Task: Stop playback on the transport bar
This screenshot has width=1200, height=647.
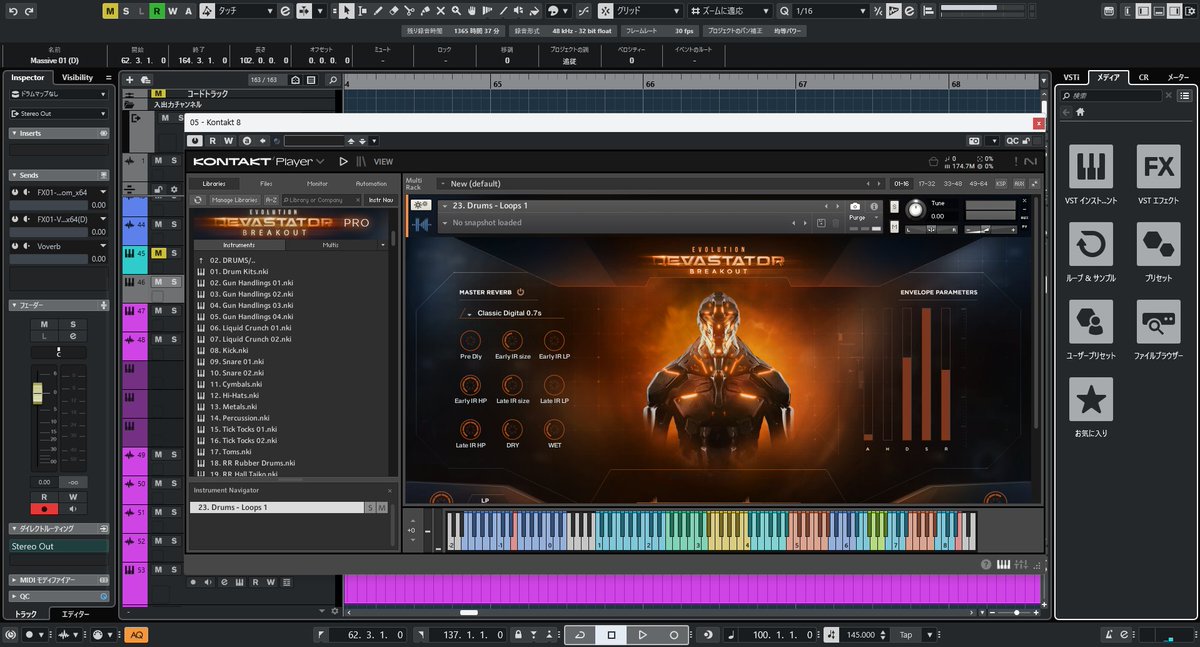Action: pyautogui.click(x=612, y=635)
